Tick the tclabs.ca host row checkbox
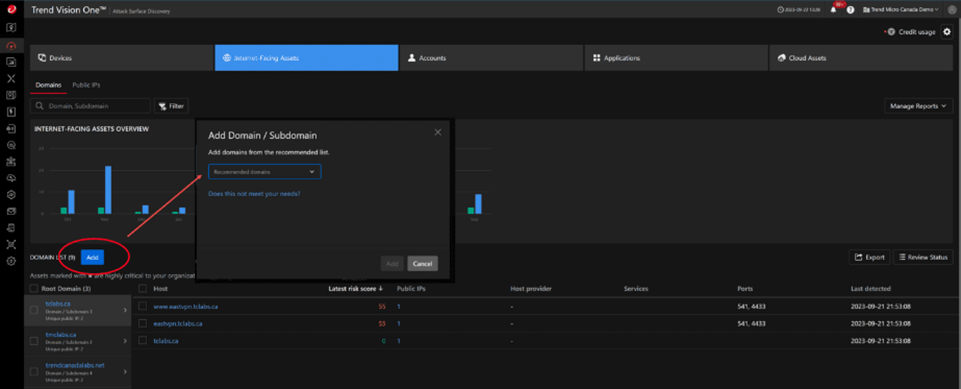 coord(143,340)
